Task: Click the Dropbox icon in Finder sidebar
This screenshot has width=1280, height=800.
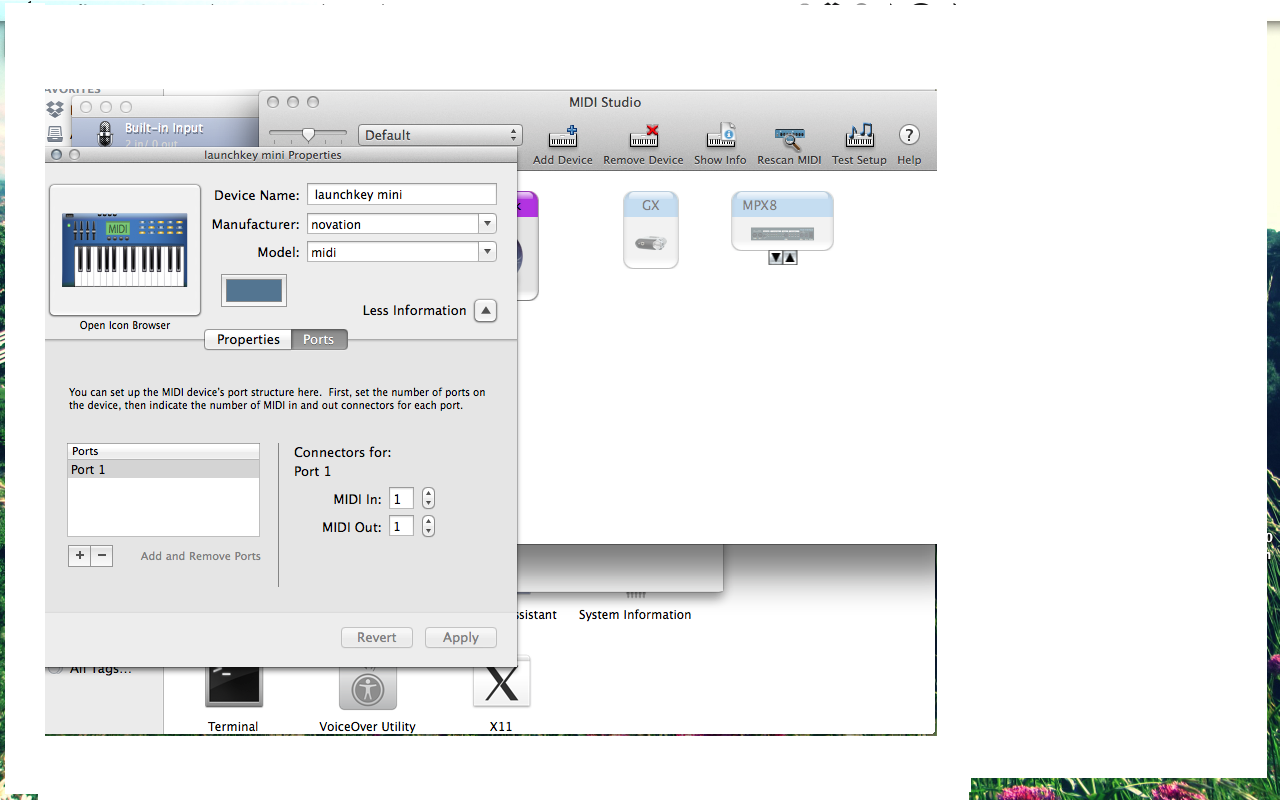Action: (x=55, y=109)
